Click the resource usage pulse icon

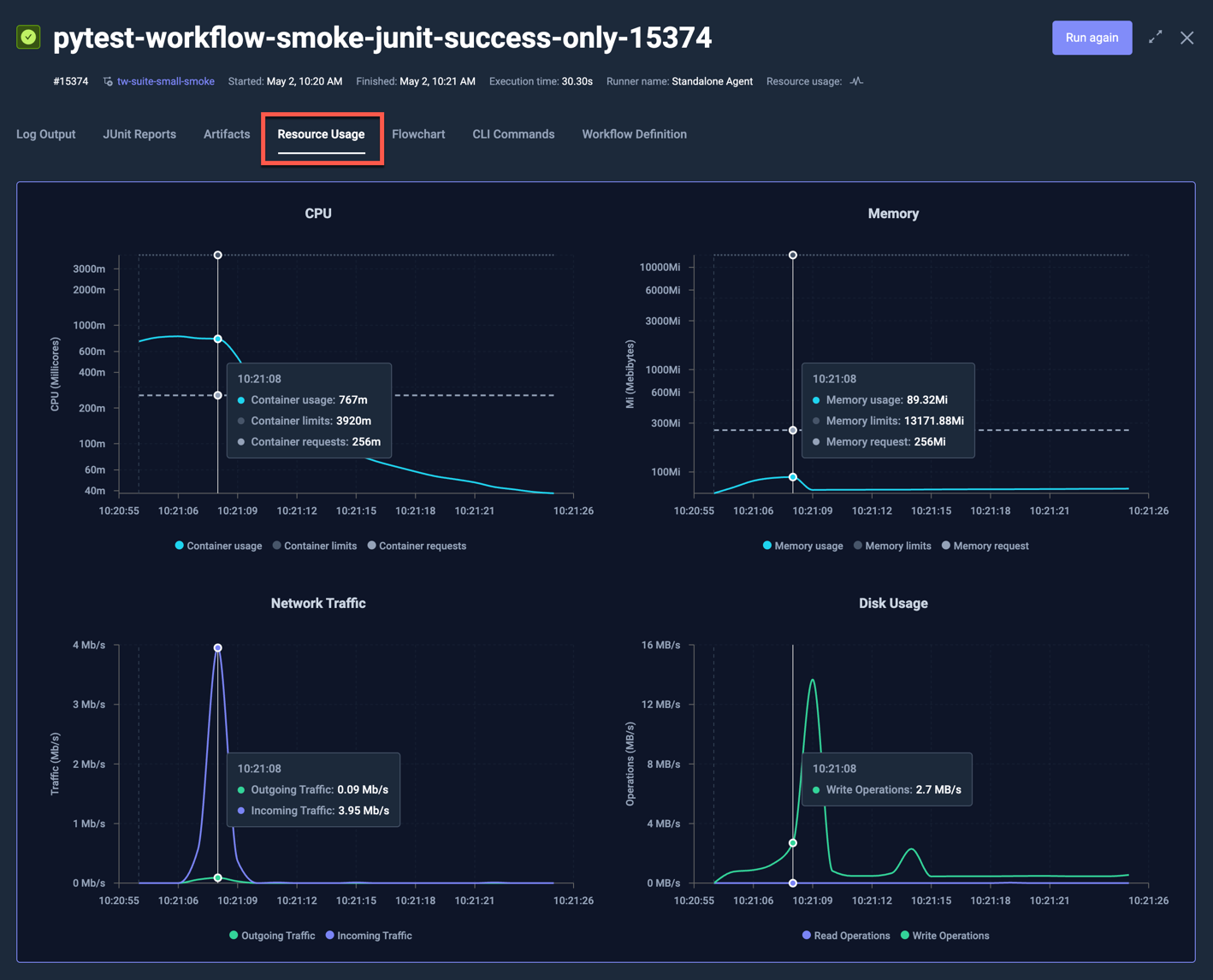point(856,81)
